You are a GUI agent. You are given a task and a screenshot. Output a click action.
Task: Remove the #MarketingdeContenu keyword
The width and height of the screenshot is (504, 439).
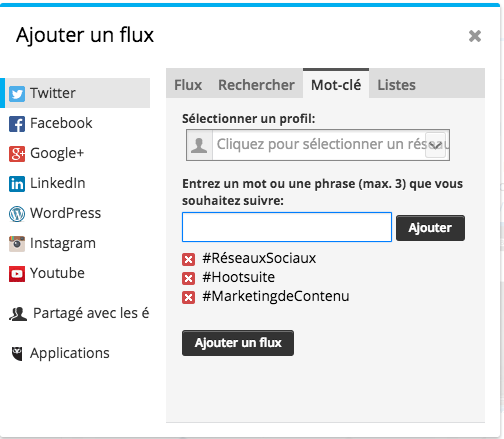pos(188,297)
